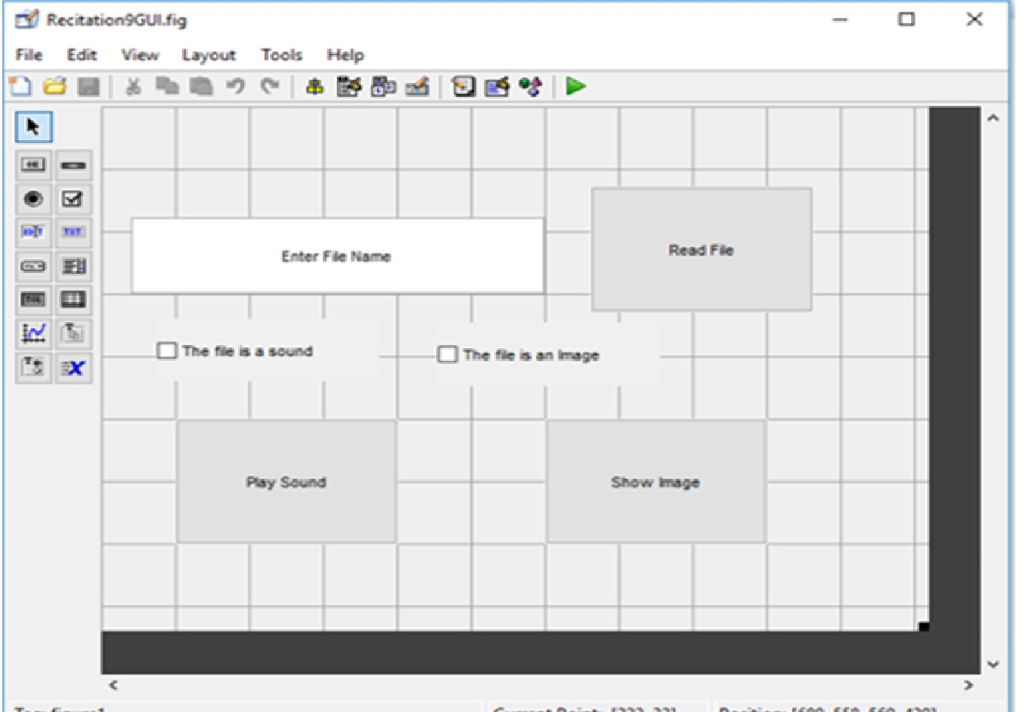Pick the Edit Text tool from the palette

pos(31,232)
